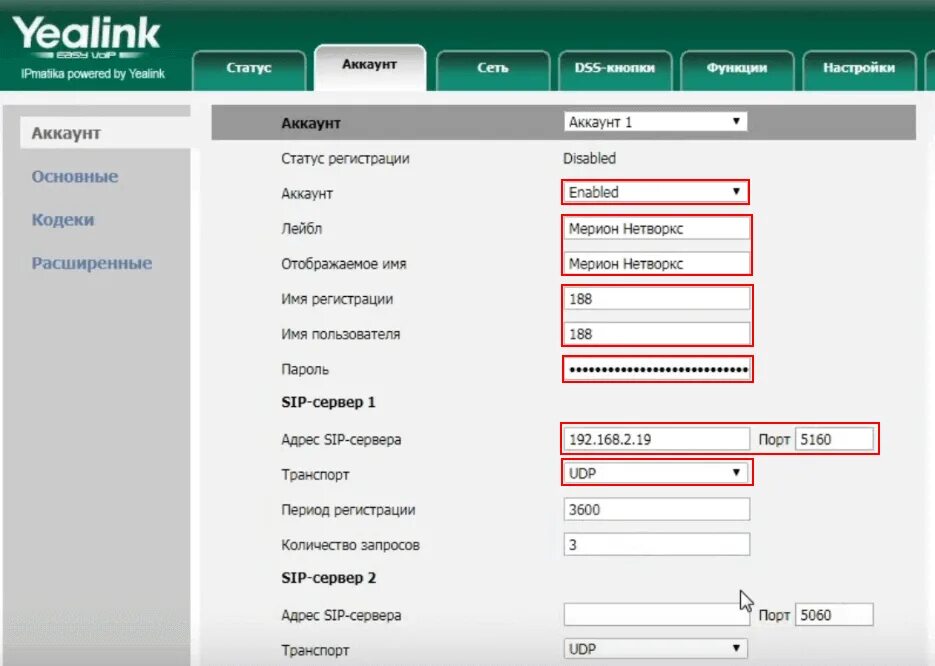Click the SIP-сервер 2 heading

click(329, 578)
